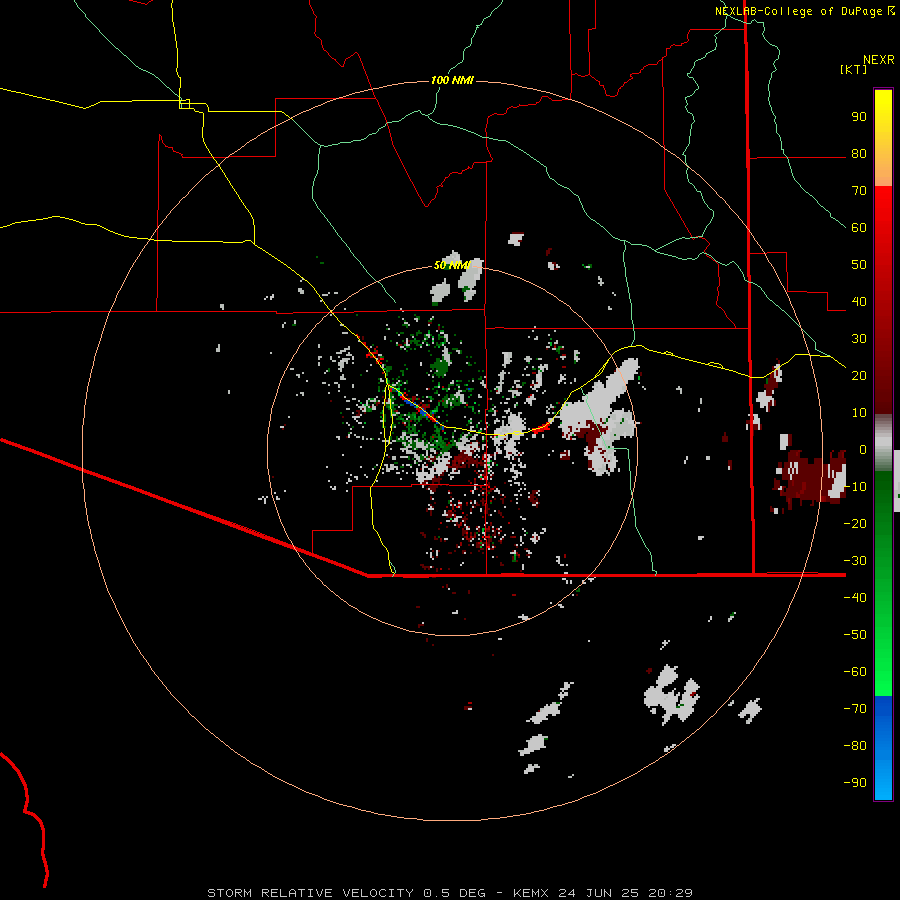
Task: Click the -60 value on velocity scale
Action: click(855, 672)
